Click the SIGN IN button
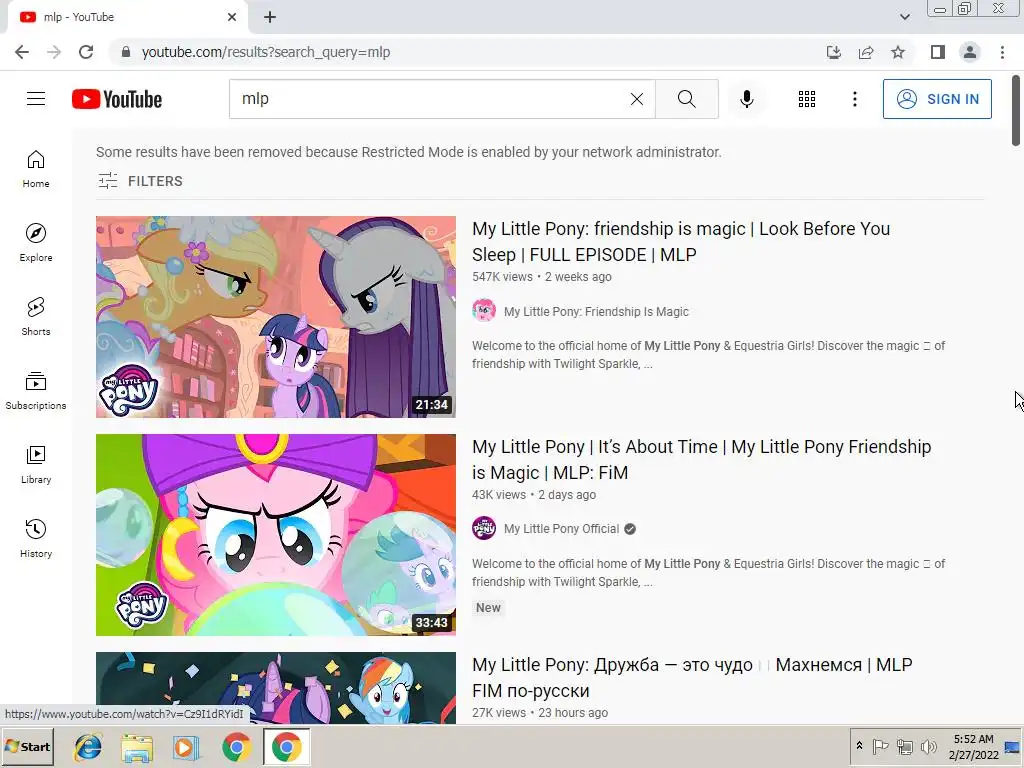The width and height of the screenshot is (1024, 768). coord(937,99)
